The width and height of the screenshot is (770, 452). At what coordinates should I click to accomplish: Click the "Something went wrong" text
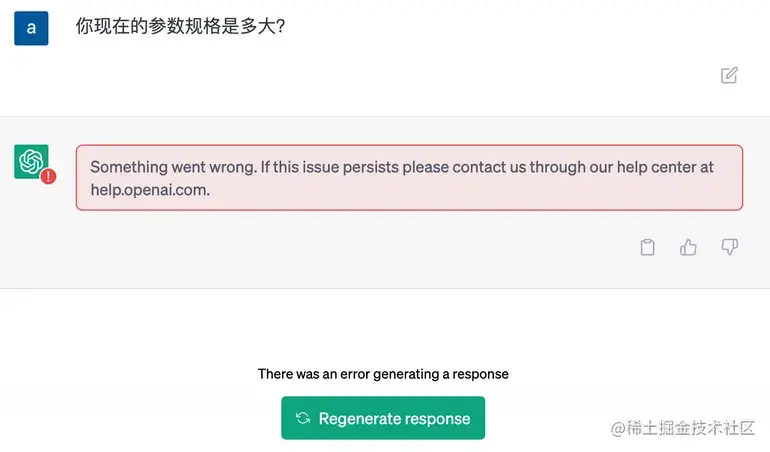click(173, 167)
